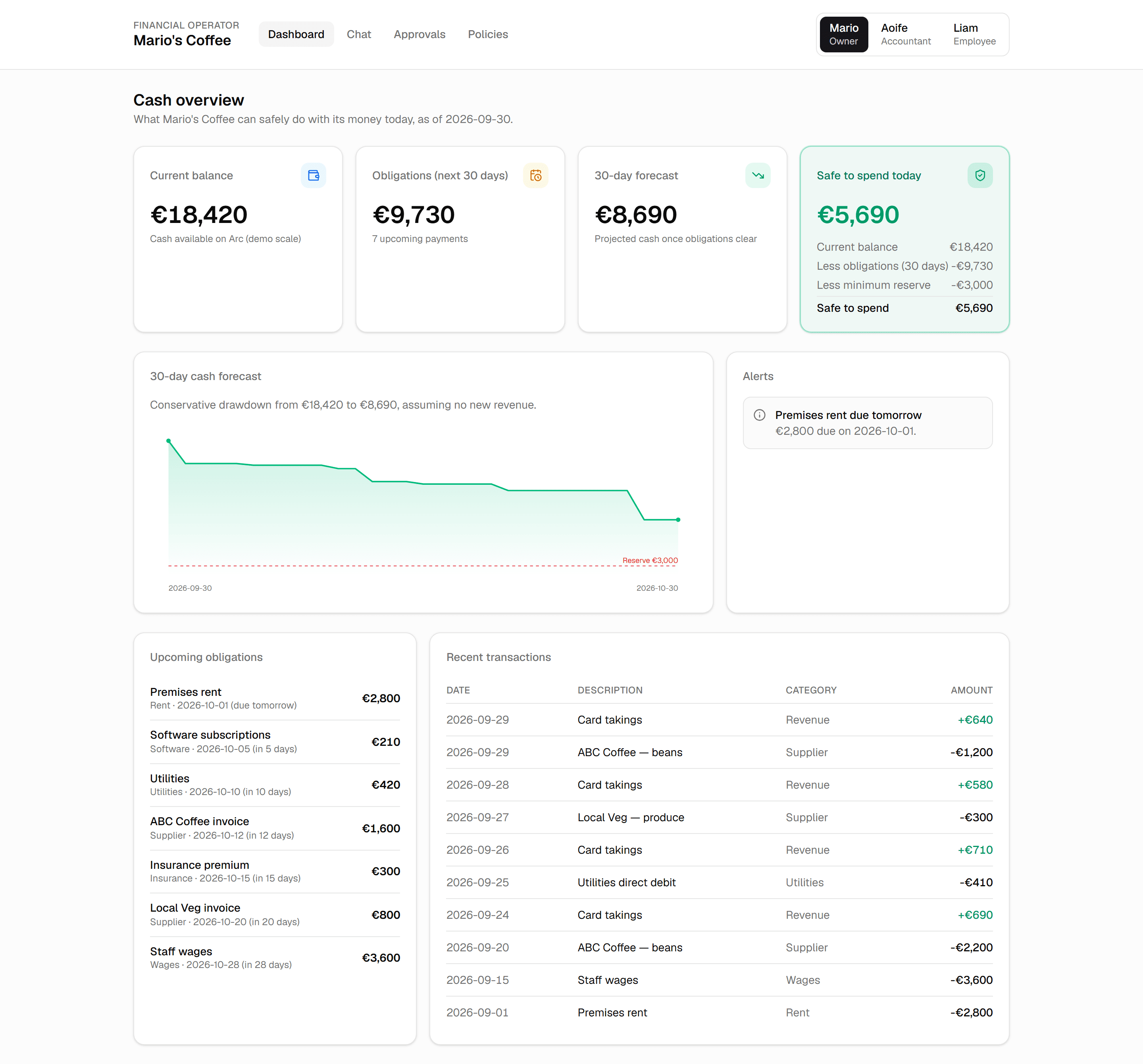Select the ABC Coffee invoice obligation
Screen dimensions: 1143x1064
point(275,828)
